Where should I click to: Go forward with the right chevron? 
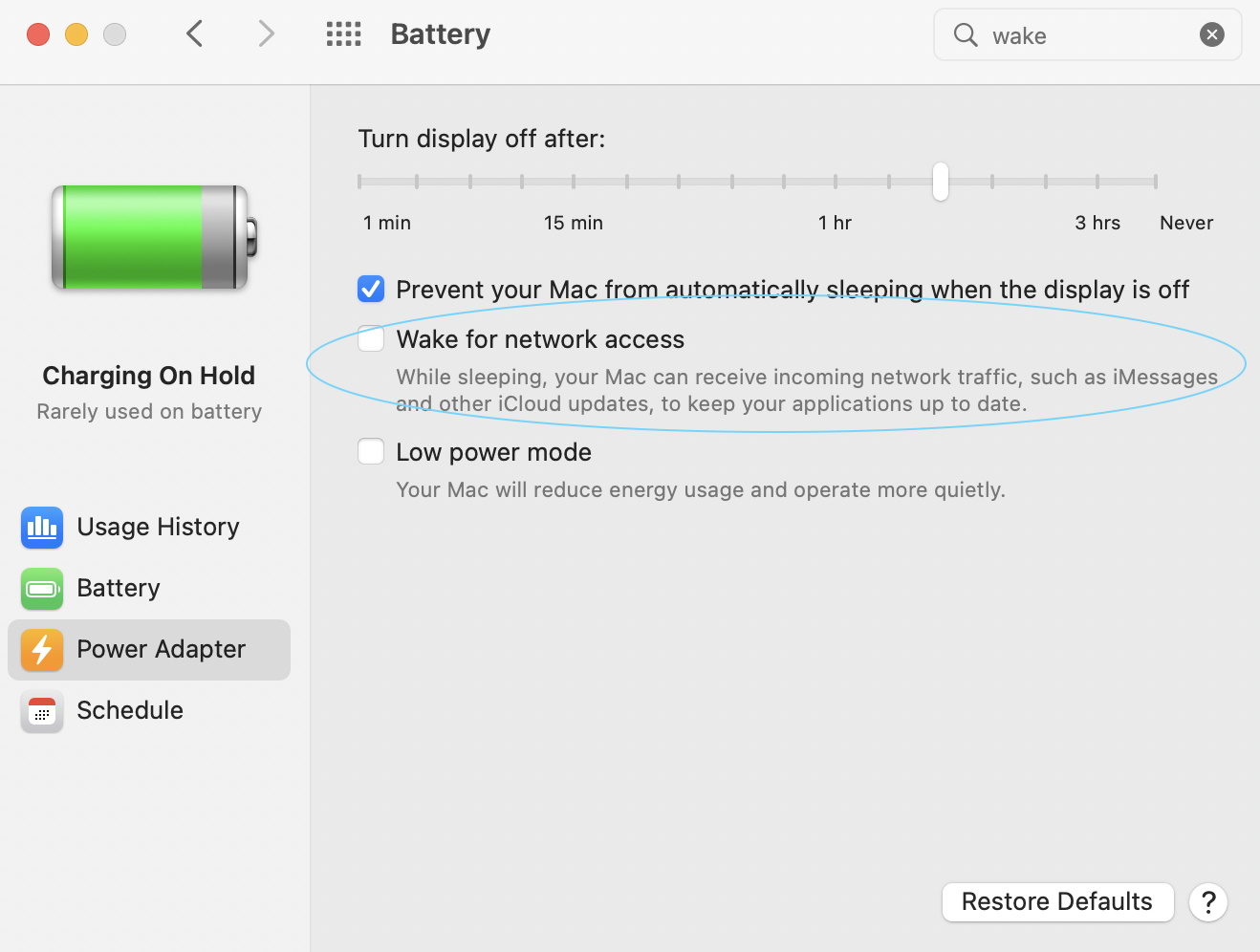(266, 34)
